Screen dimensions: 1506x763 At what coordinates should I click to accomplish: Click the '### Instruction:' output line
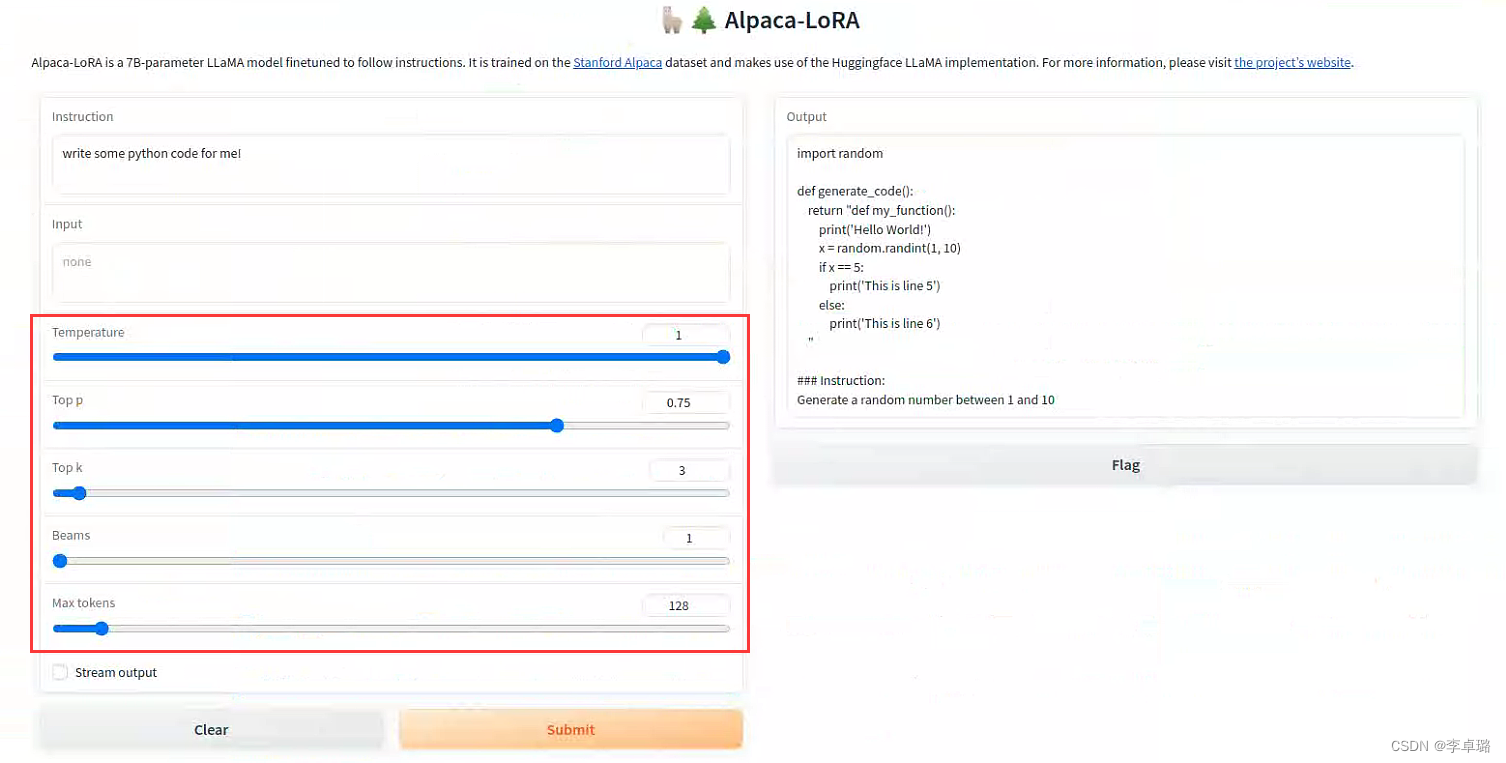pyautogui.click(x=841, y=381)
